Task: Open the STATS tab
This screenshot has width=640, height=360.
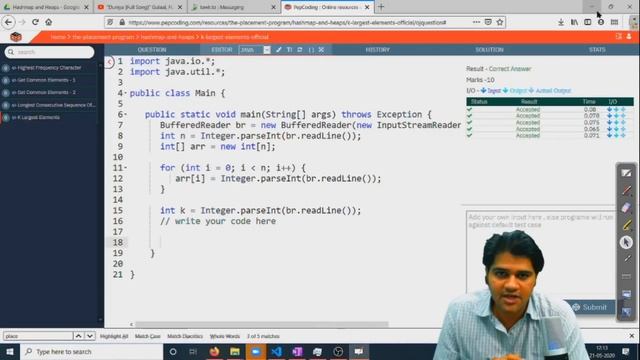Action: 597,50
